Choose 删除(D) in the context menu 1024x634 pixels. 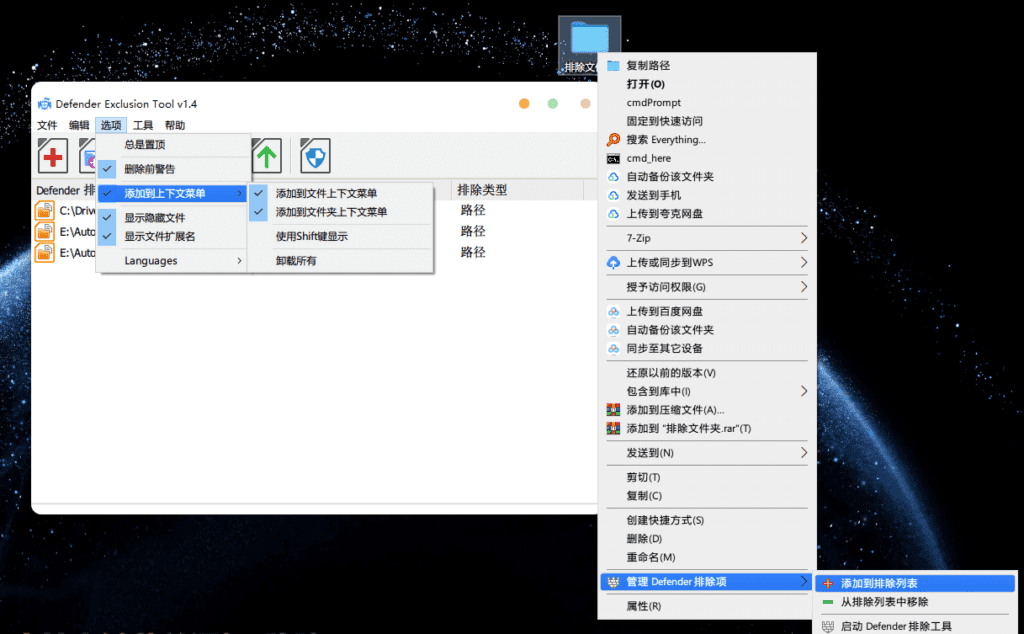click(x=707, y=539)
